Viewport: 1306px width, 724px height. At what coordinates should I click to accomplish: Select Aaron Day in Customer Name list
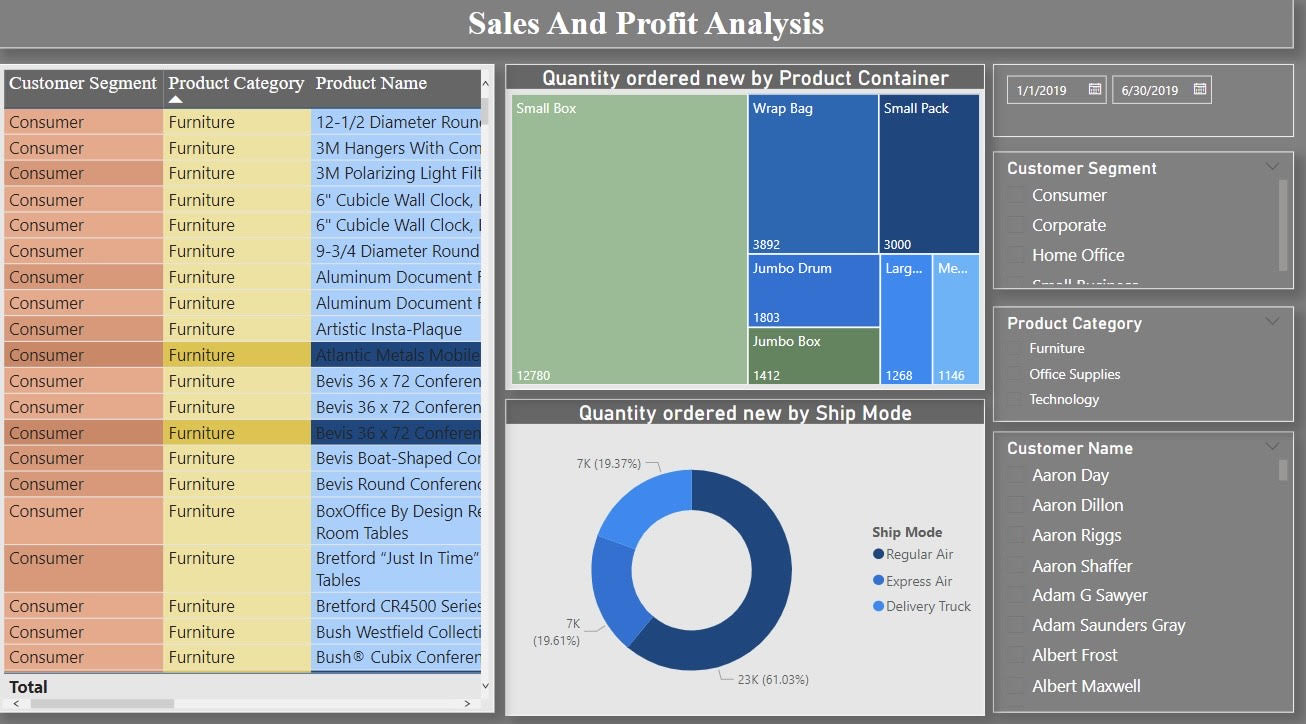point(1017,475)
